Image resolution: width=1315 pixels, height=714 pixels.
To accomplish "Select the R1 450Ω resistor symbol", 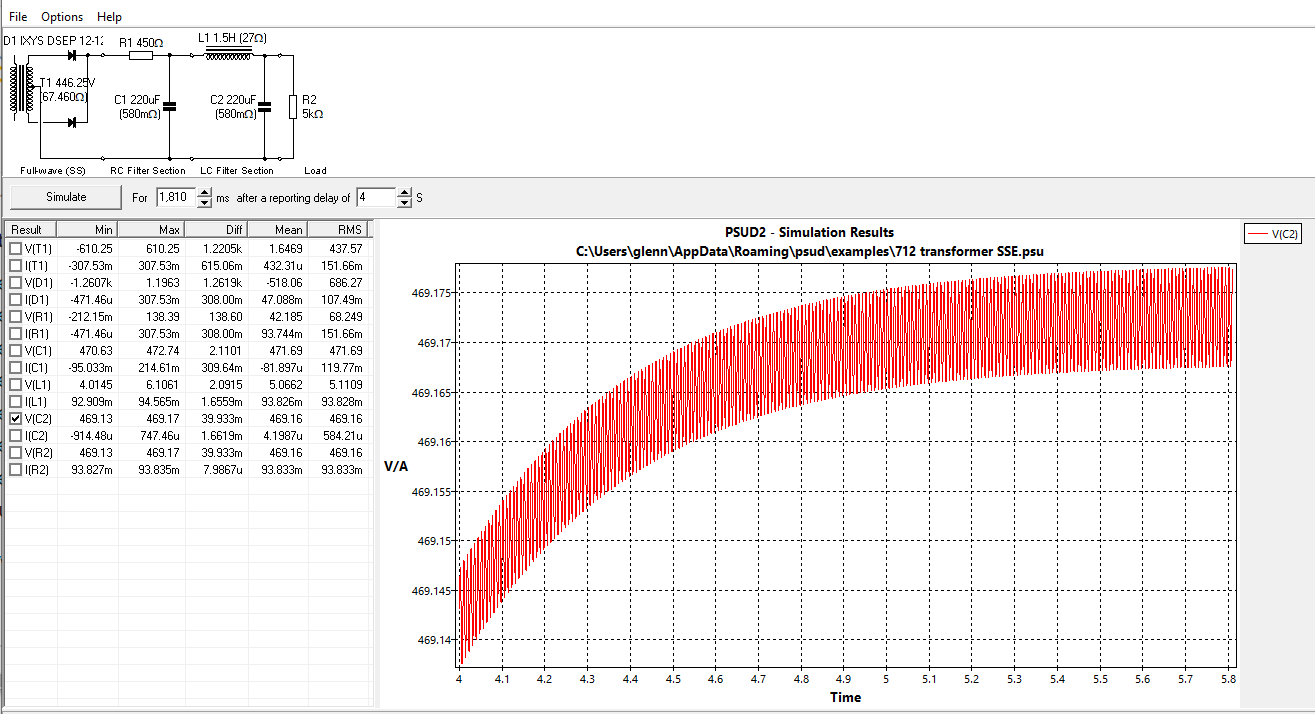I will (x=141, y=56).
